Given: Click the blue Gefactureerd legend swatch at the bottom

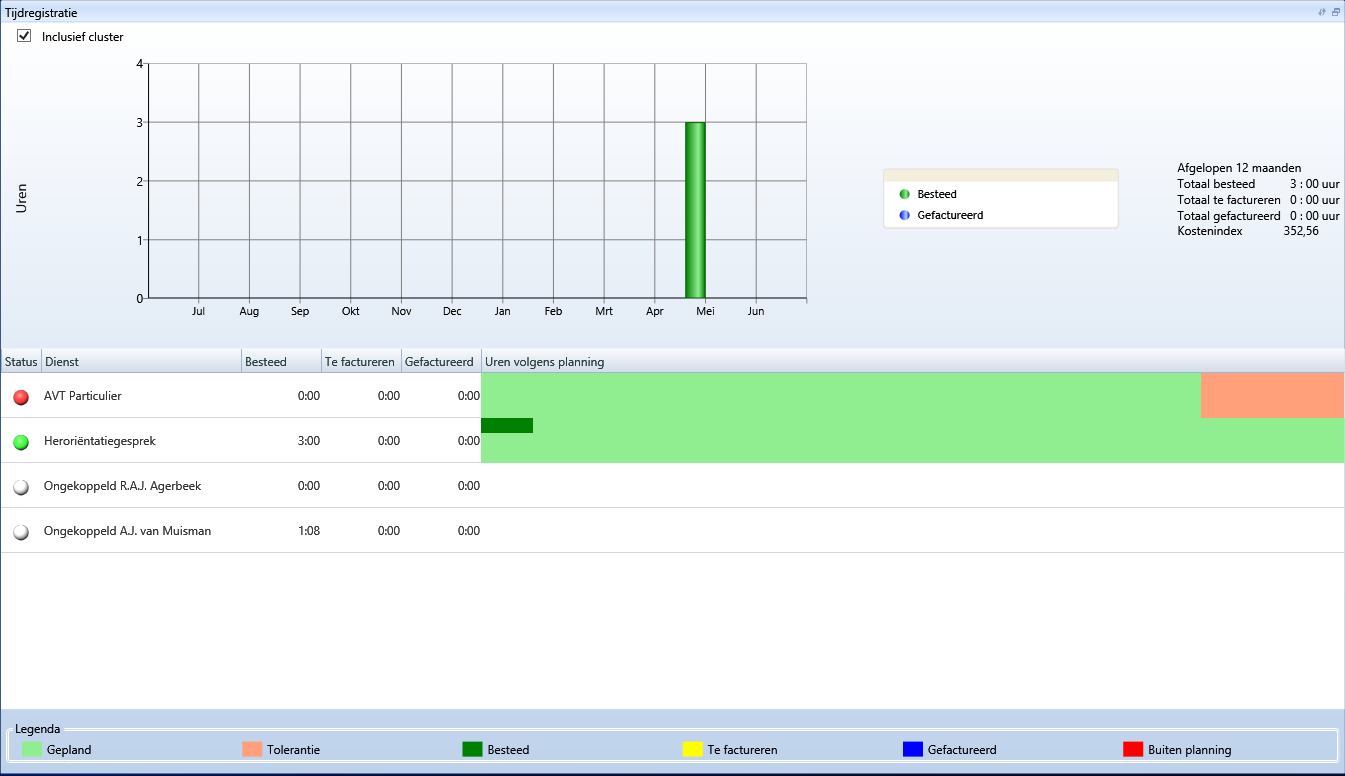Looking at the screenshot, I should point(912,749).
